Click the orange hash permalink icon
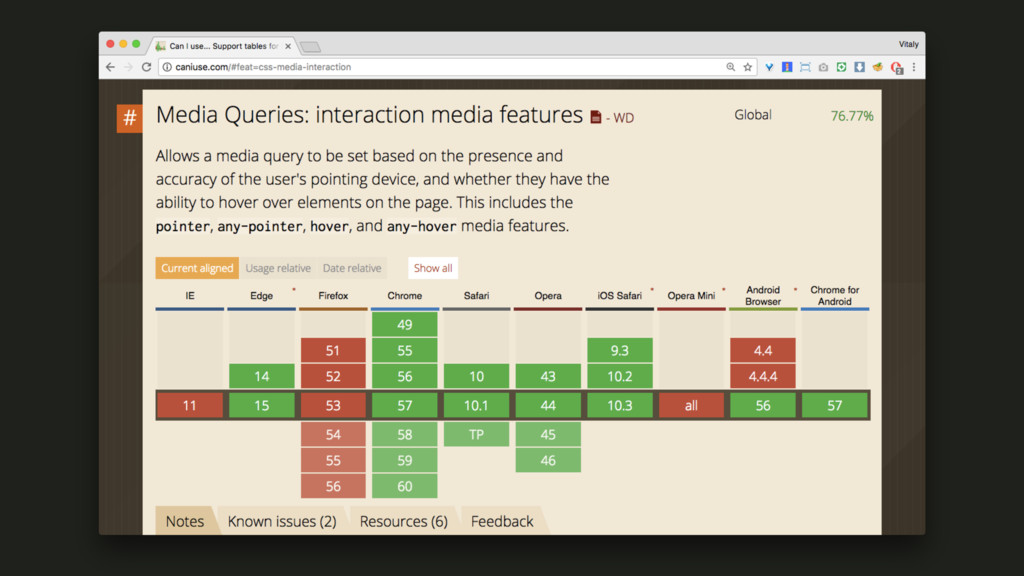 click(129, 118)
